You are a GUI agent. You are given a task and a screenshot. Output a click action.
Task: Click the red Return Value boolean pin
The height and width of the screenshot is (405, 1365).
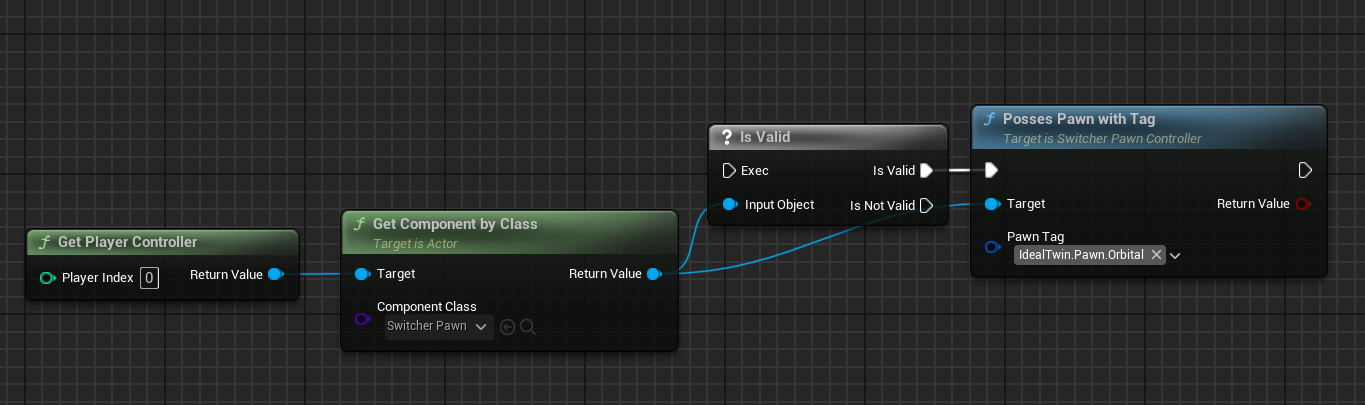[1303, 204]
